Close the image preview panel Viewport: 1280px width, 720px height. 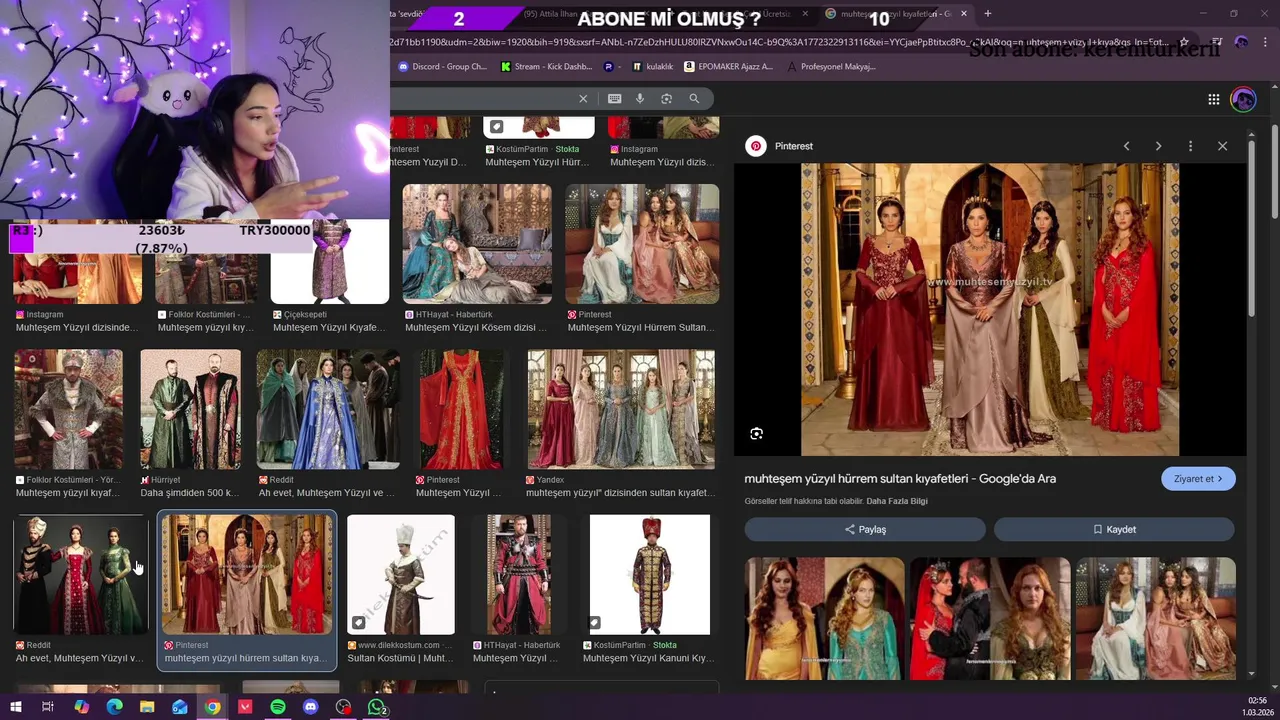click(x=1222, y=146)
